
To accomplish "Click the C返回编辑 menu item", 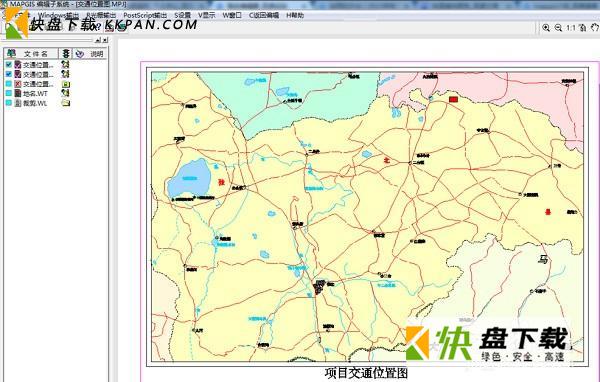I will click(264, 15).
